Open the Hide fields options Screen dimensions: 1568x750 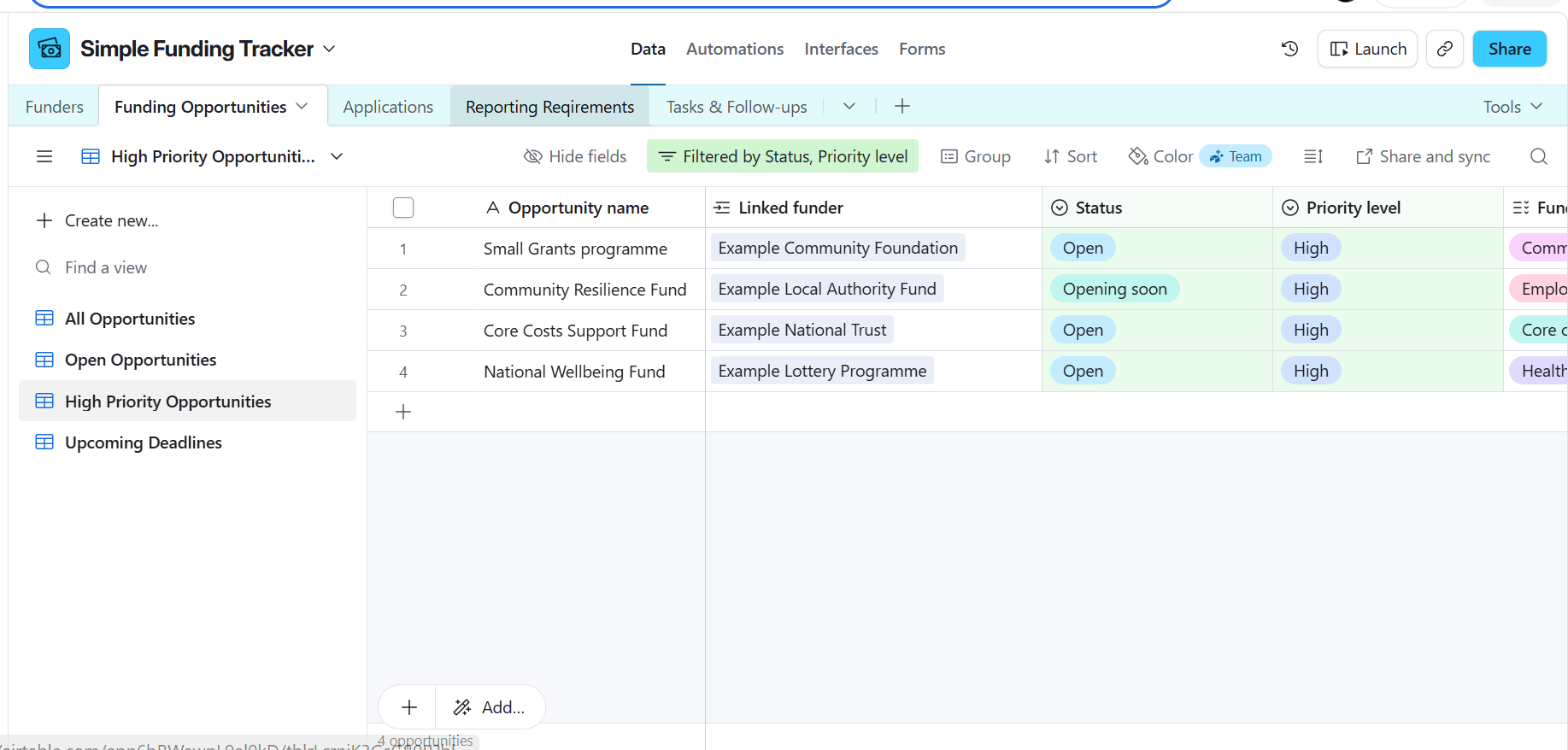tap(575, 156)
